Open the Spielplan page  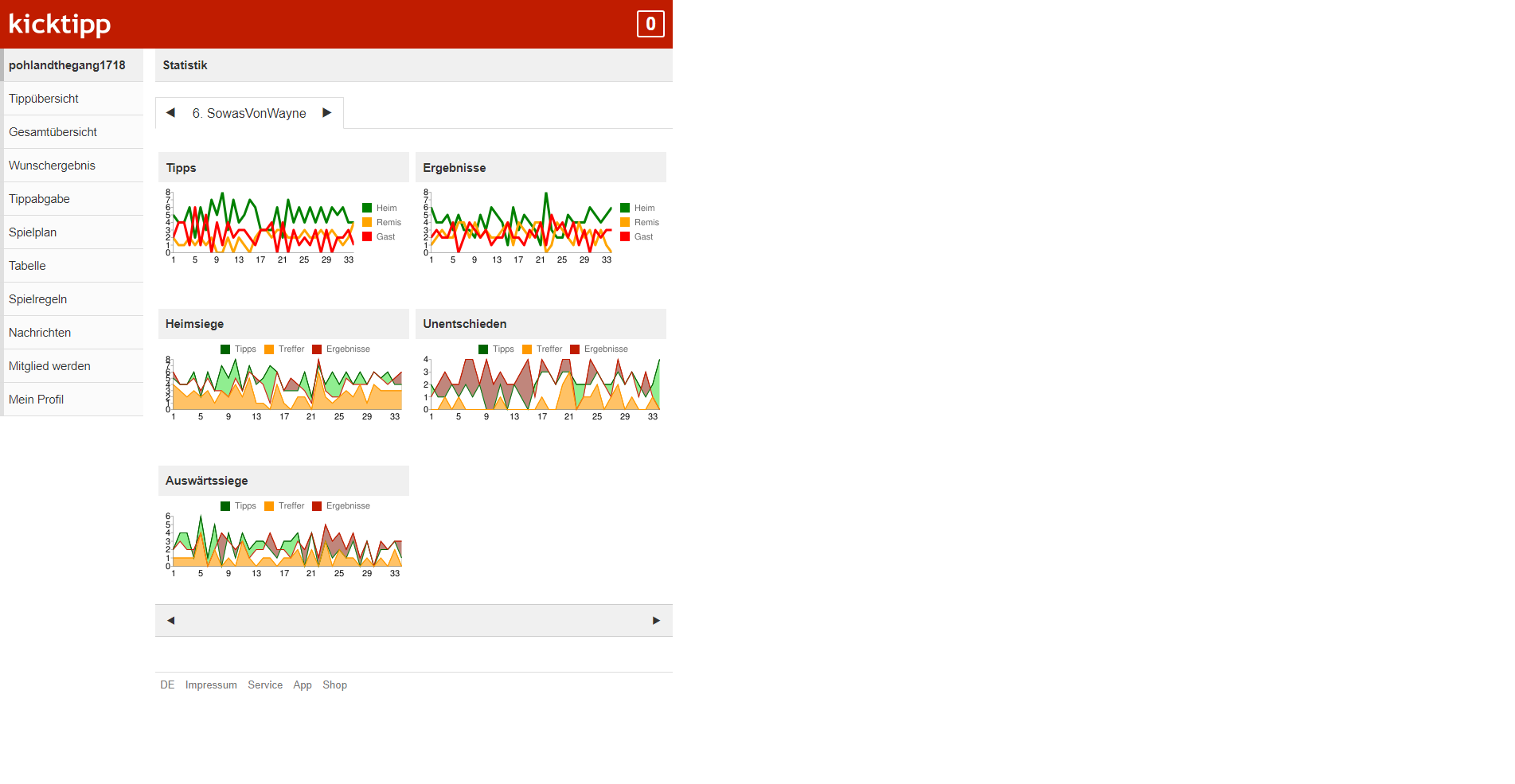pyautogui.click(x=33, y=232)
